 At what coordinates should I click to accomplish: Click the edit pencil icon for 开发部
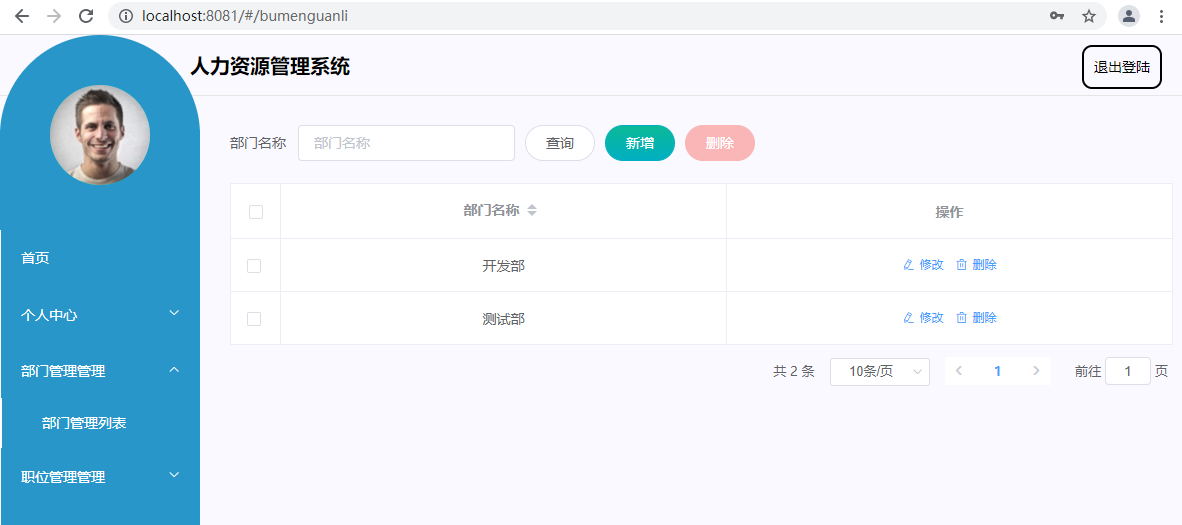click(x=908, y=265)
